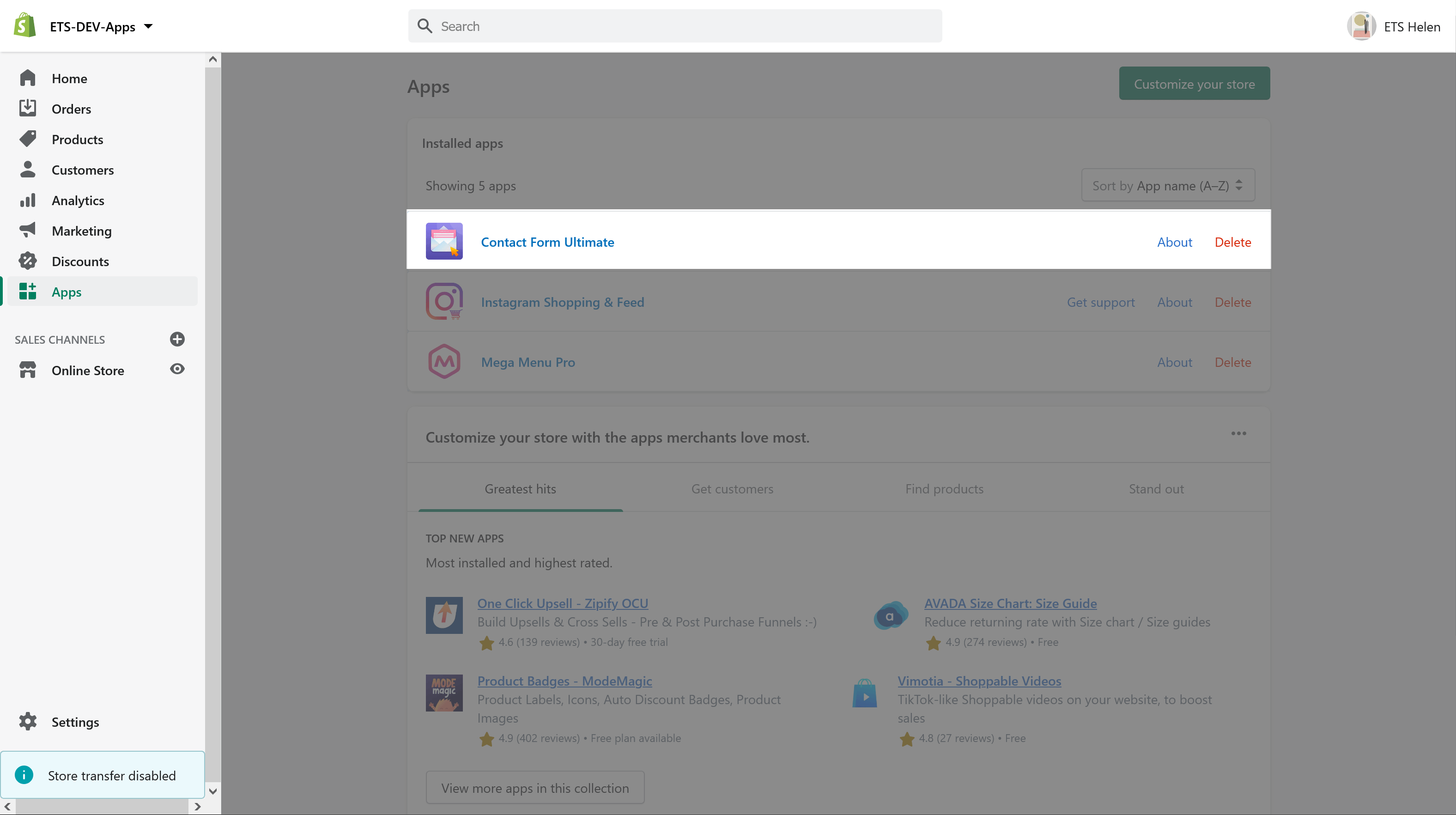Click the Search input field

pyautogui.click(x=675, y=26)
